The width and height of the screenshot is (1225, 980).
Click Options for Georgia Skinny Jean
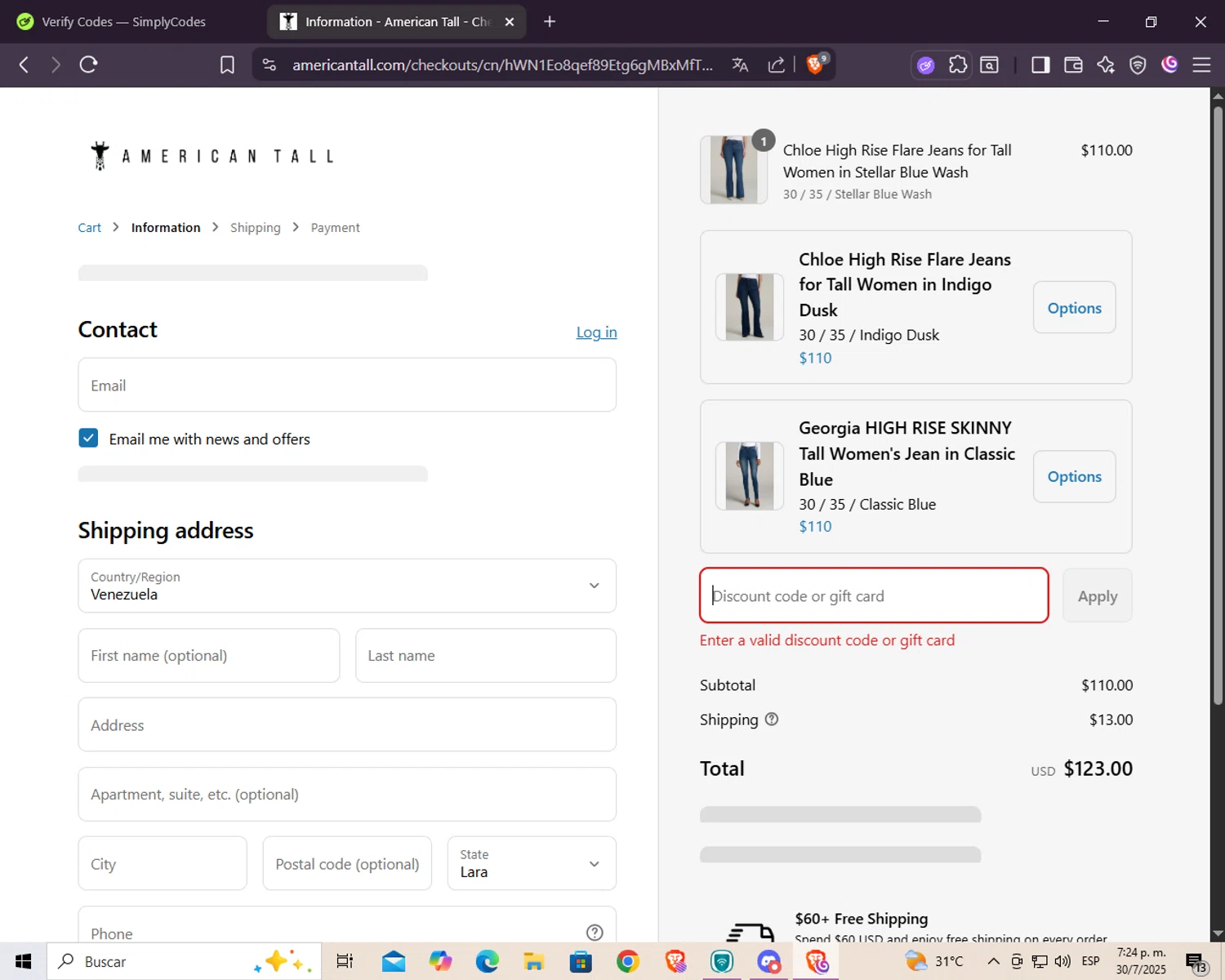[x=1074, y=476]
